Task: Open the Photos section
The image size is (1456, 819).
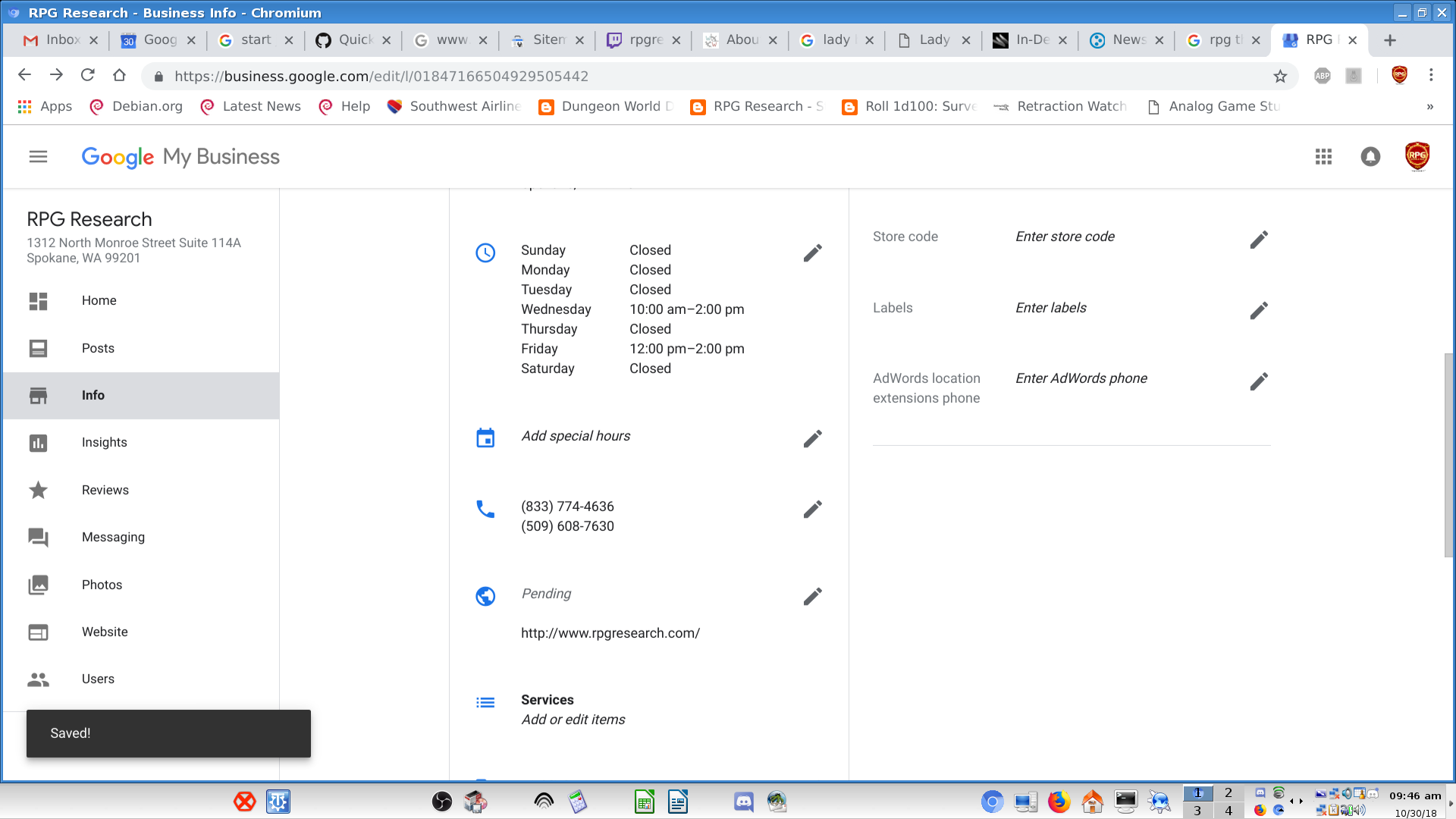Action: click(102, 585)
